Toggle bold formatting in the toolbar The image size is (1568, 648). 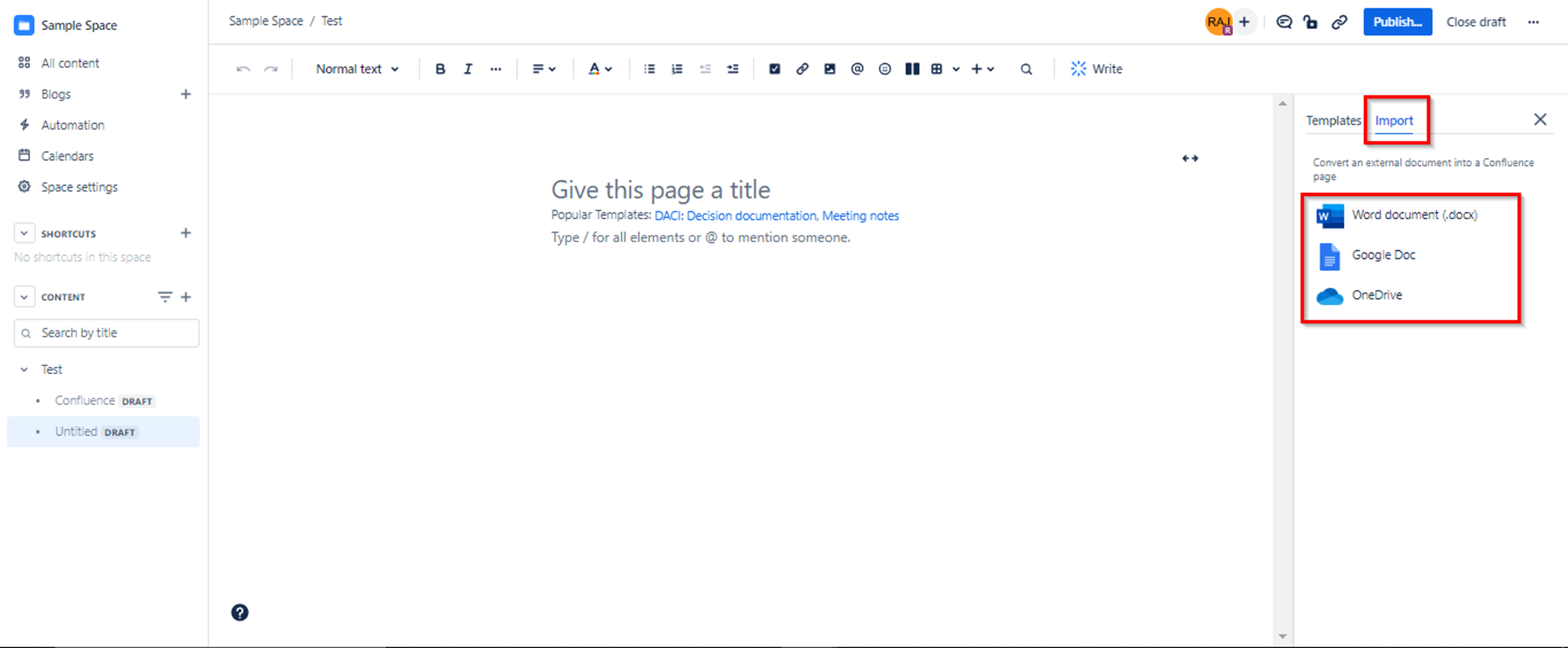pos(440,69)
